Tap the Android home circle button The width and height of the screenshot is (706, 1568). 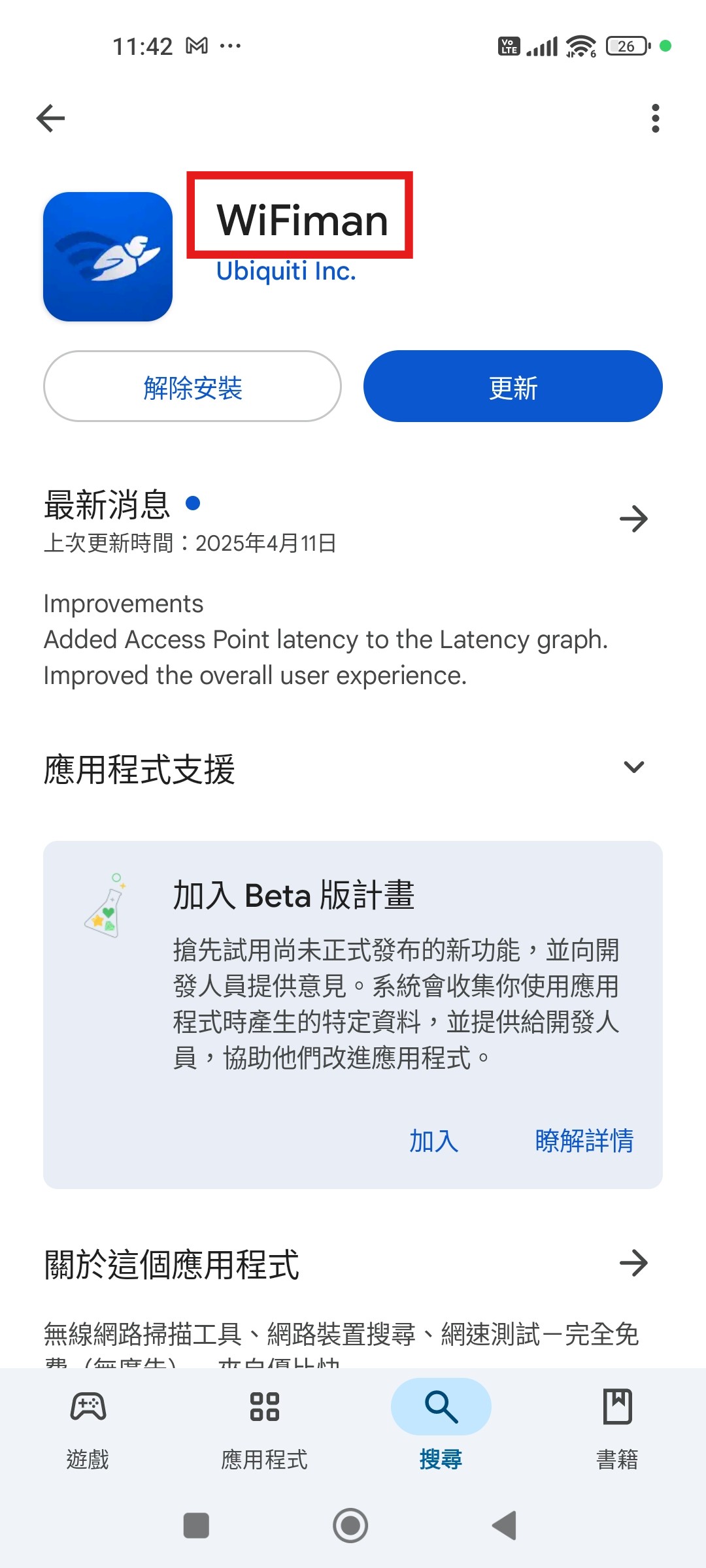point(350,1526)
